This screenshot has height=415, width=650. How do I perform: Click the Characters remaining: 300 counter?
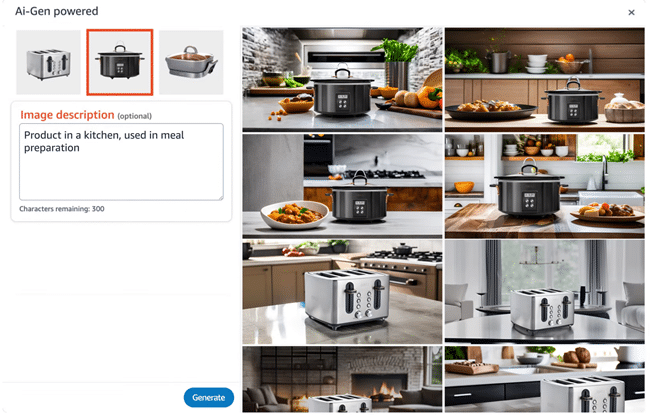tap(62, 209)
